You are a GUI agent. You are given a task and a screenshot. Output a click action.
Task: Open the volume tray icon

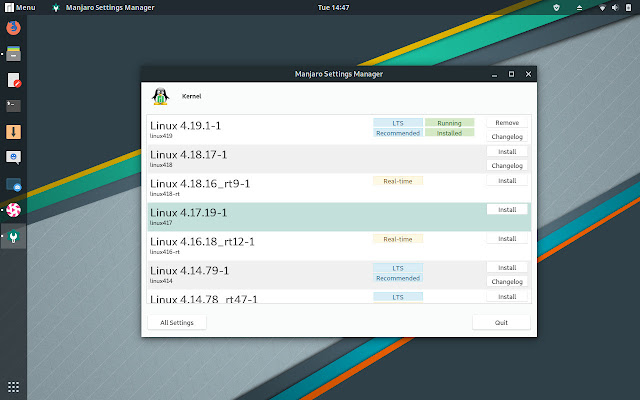coord(615,7)
